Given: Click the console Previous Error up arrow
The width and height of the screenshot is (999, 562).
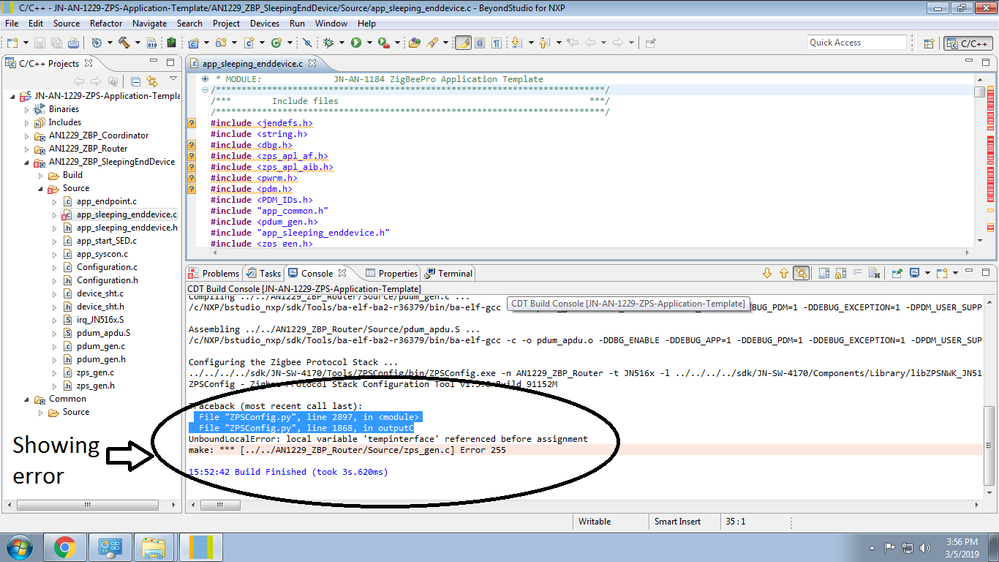Looking at the screenshot, I should point(784,273).
